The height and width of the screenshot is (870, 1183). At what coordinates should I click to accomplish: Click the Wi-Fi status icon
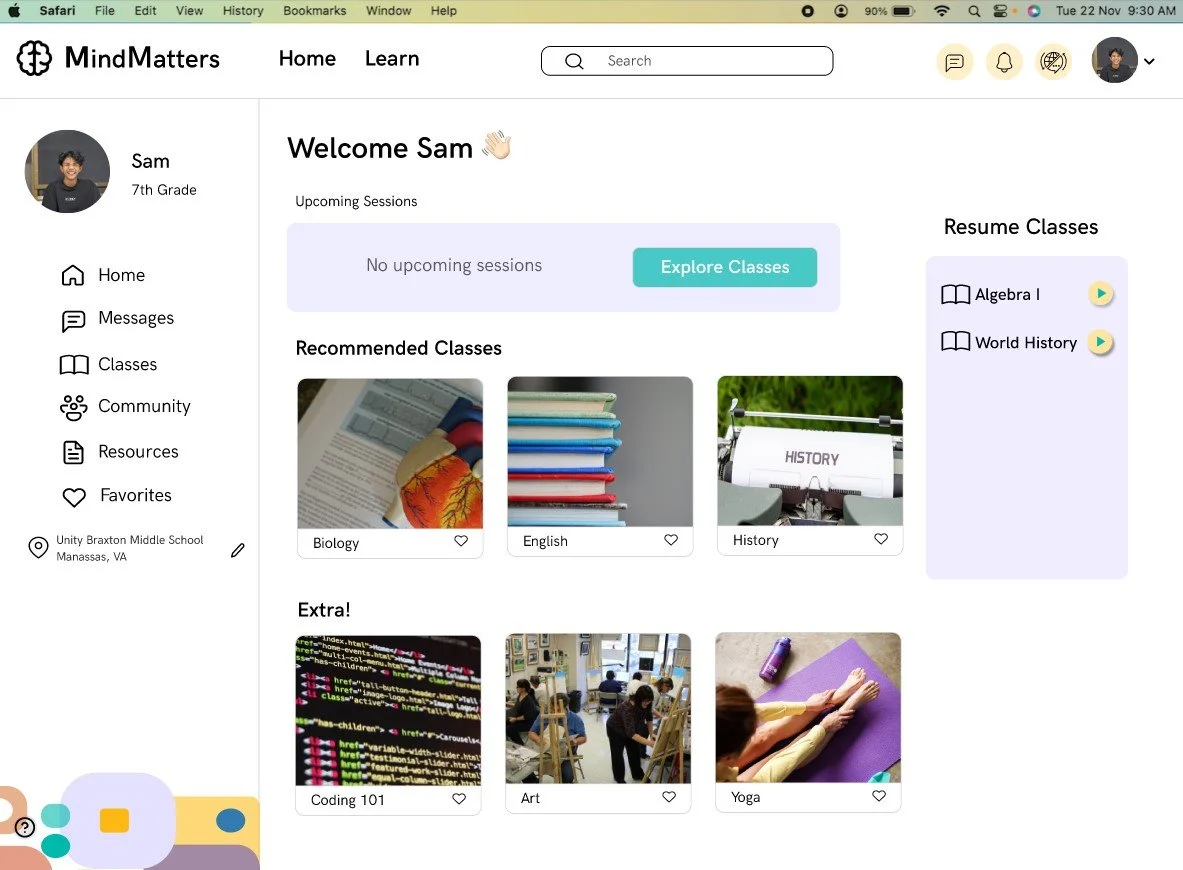(942, 11)
